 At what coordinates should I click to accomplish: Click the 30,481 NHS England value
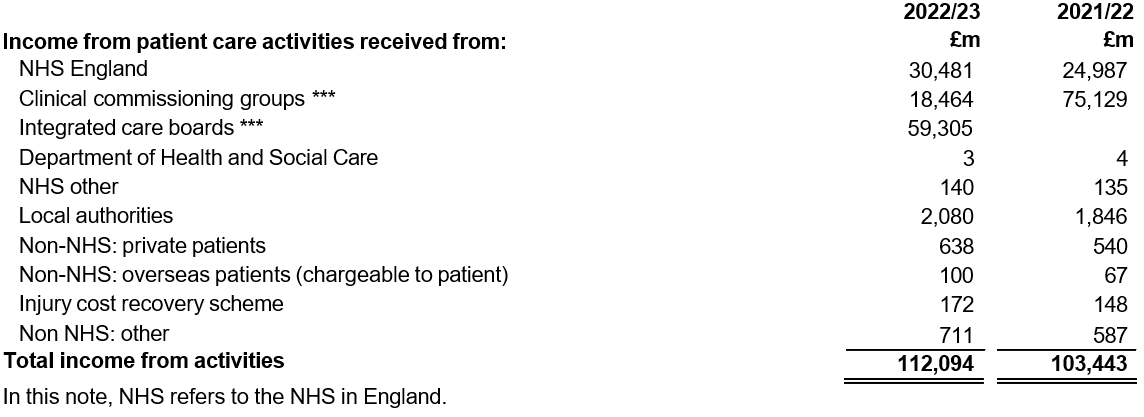pos(941,70)
